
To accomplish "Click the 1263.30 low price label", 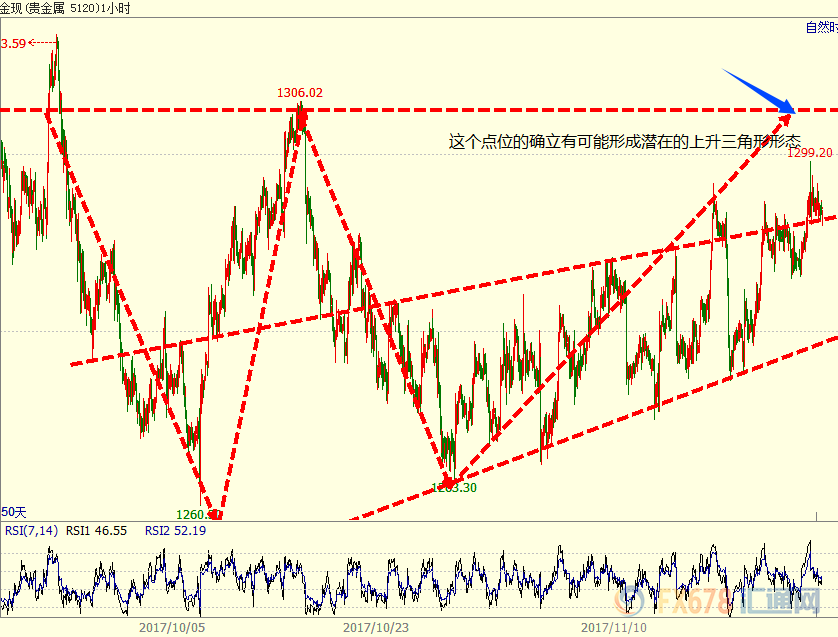I will coord(453,488).
